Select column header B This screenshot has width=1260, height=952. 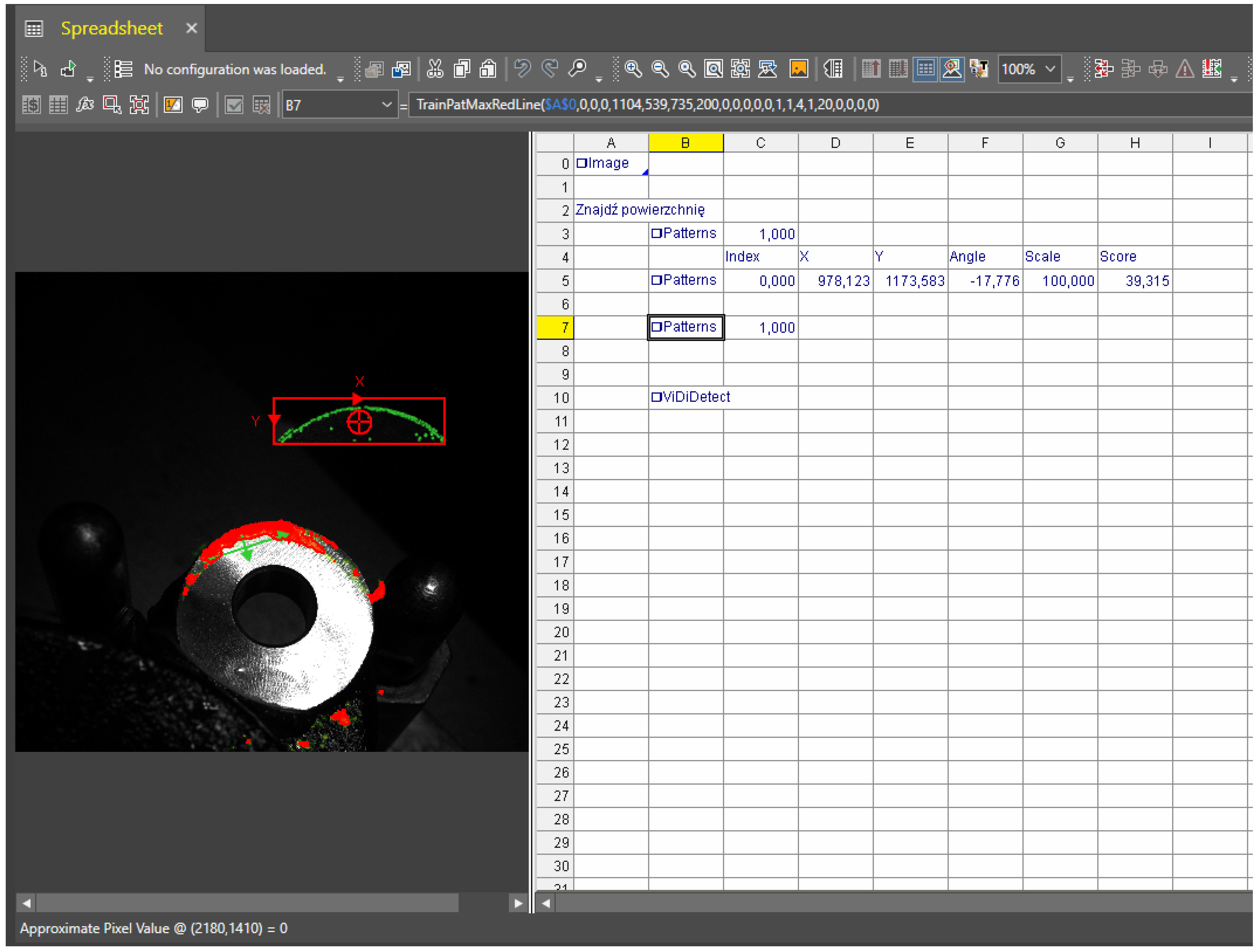[685, 143]
